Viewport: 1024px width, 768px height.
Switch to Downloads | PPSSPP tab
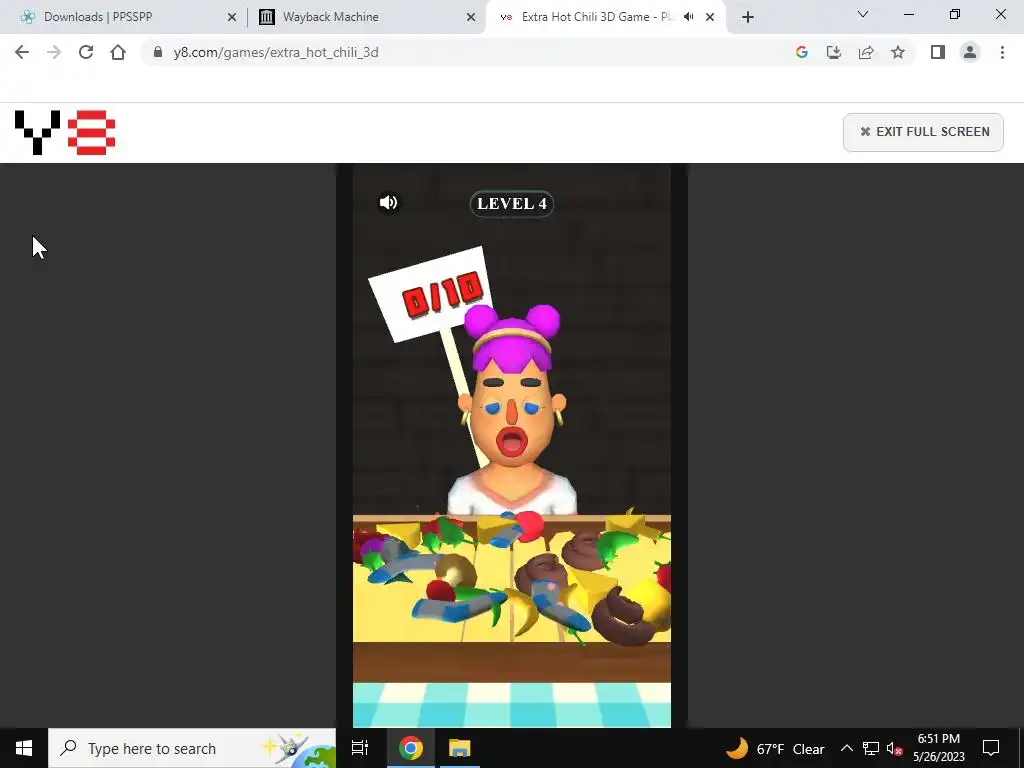point(123,17)
